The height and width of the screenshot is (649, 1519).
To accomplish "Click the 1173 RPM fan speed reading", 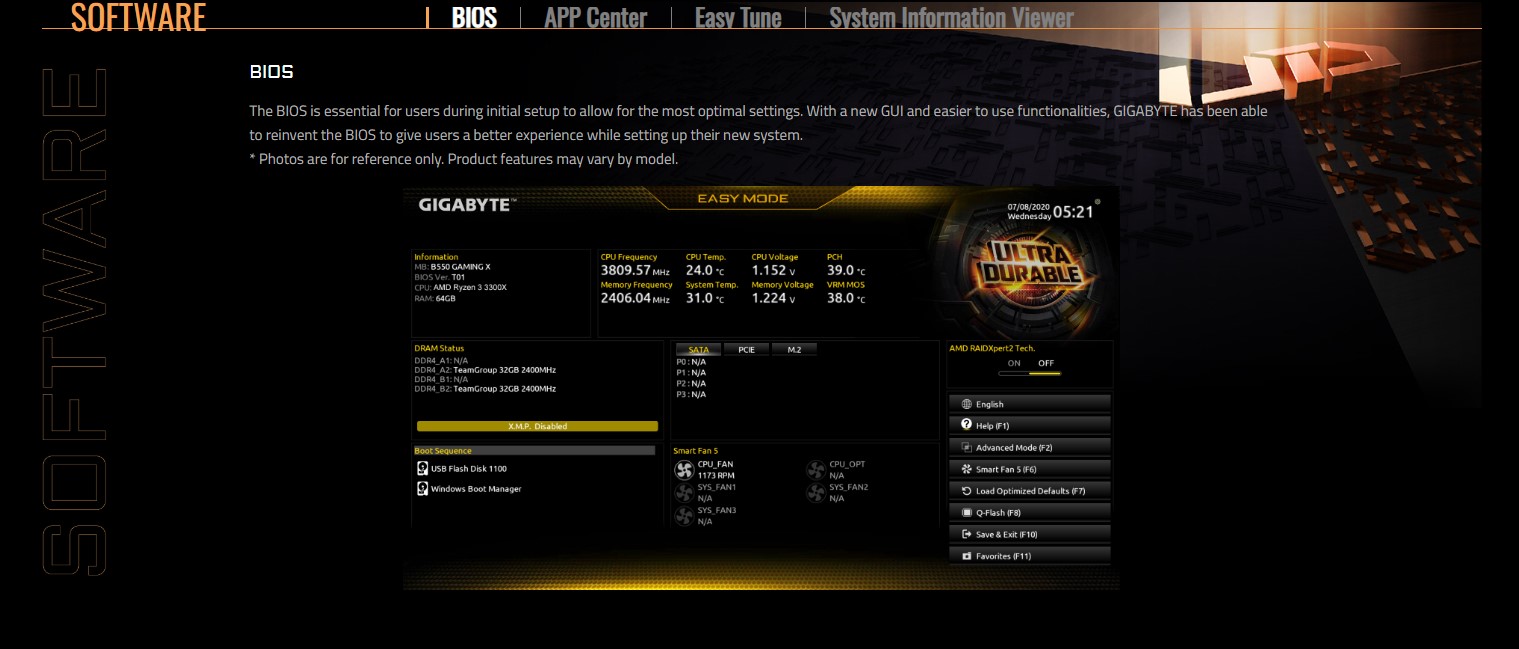I will (716, 476).
